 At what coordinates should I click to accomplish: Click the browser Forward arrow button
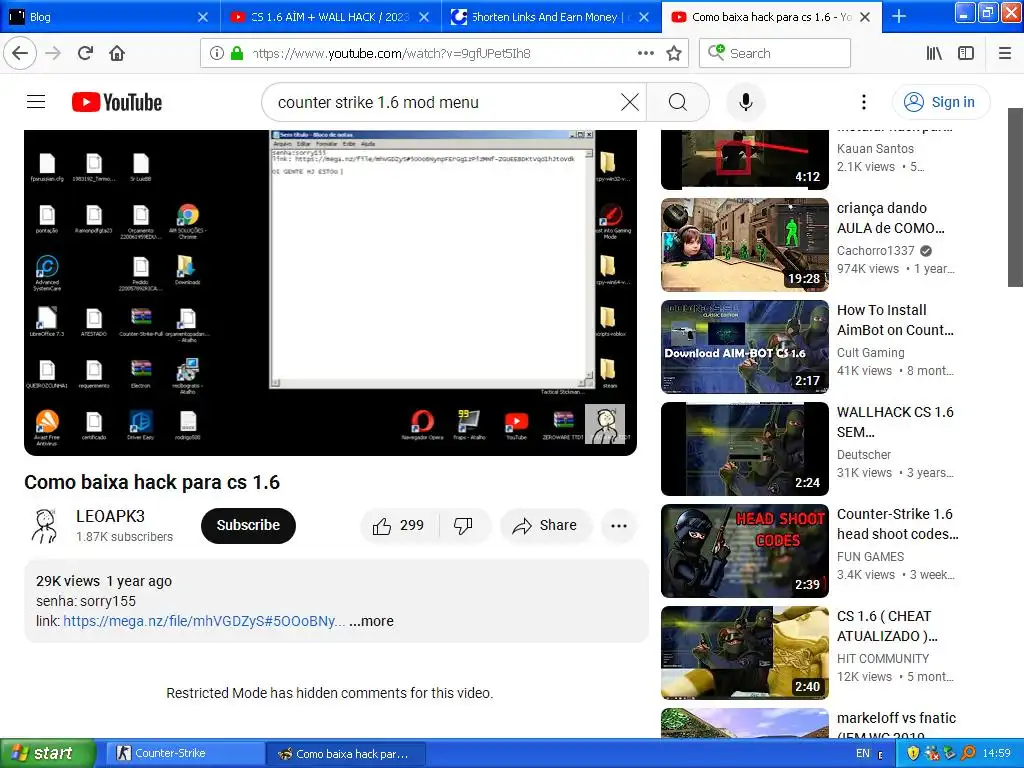53,53
